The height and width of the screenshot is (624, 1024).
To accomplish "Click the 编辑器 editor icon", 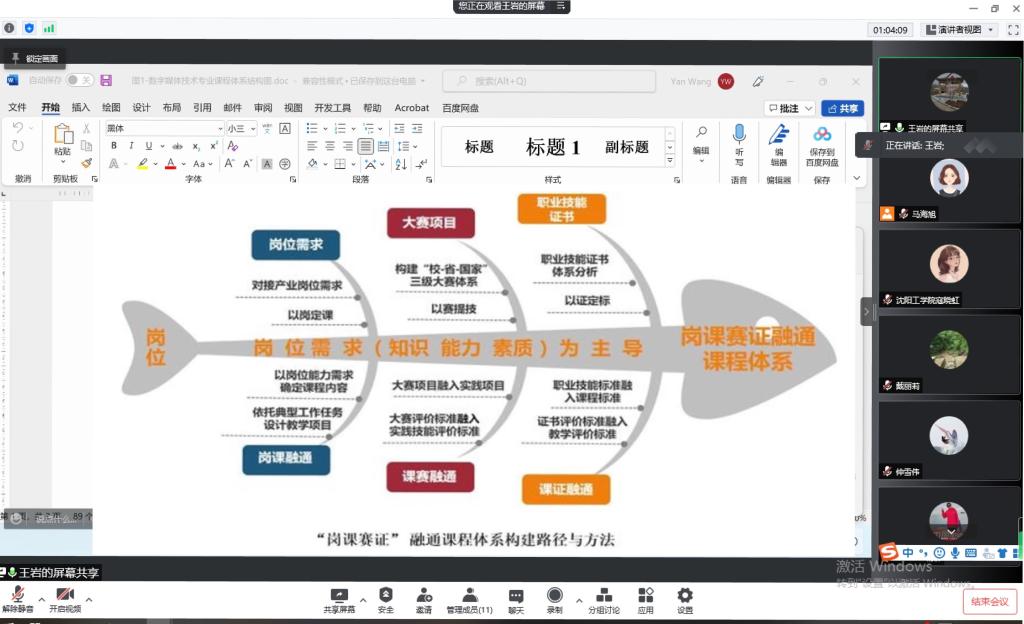I will [778, 144].
